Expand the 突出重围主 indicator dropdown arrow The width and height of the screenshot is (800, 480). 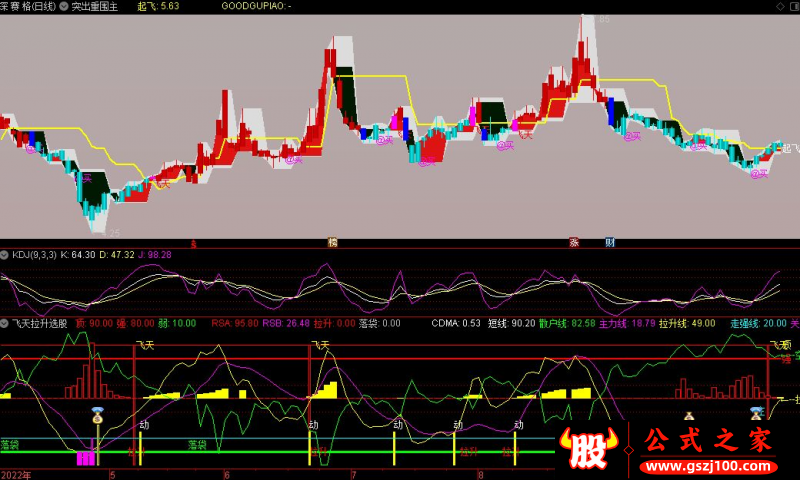[x=65, y=6]
